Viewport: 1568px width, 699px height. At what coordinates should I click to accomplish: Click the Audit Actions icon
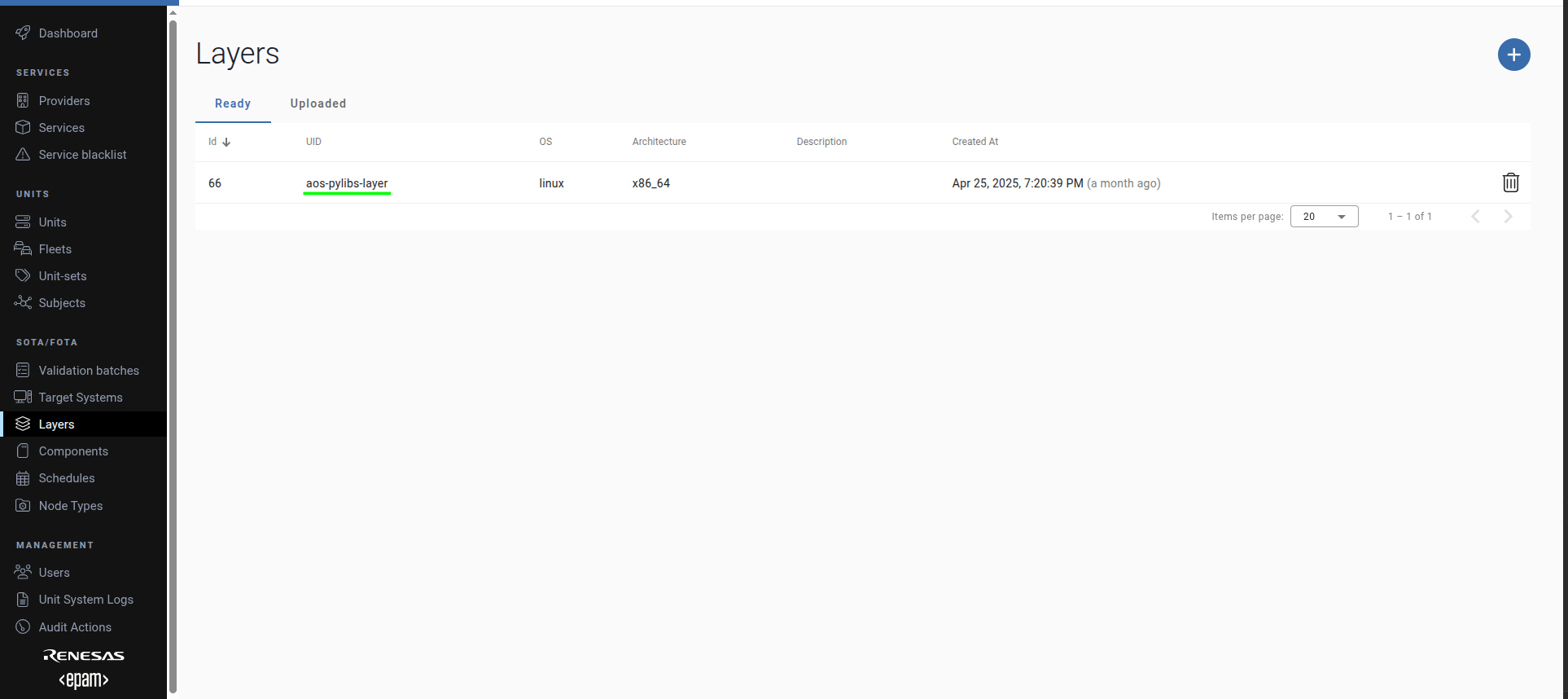click(x=23, y=626)
